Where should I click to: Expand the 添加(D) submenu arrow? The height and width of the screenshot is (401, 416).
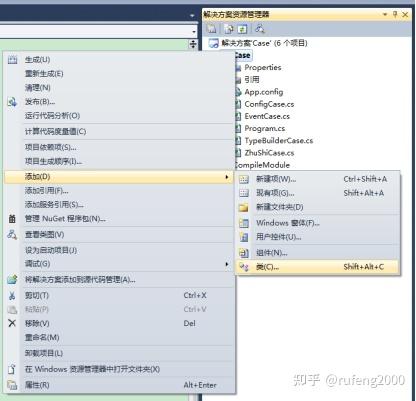(227, 177)
